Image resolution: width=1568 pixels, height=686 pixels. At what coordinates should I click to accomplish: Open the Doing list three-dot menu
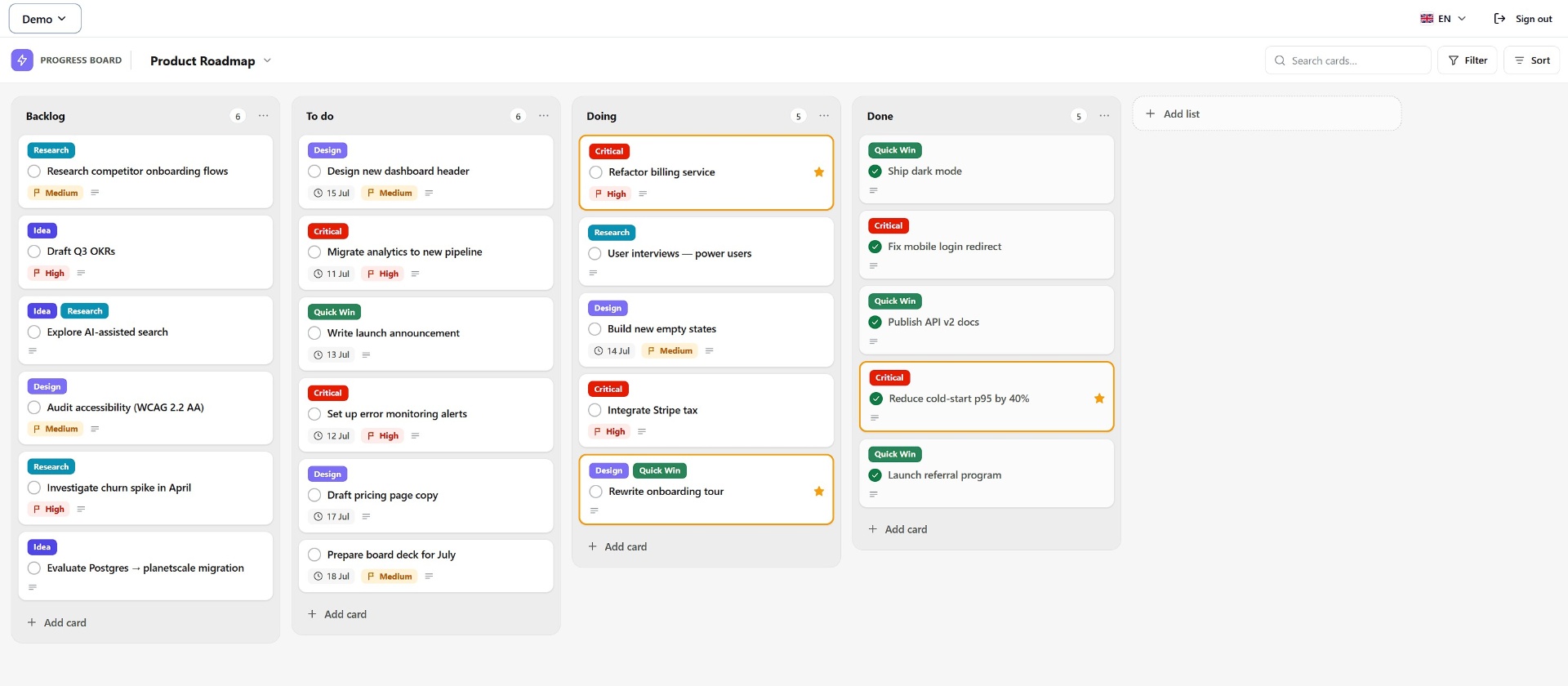[x=824, y=116]
